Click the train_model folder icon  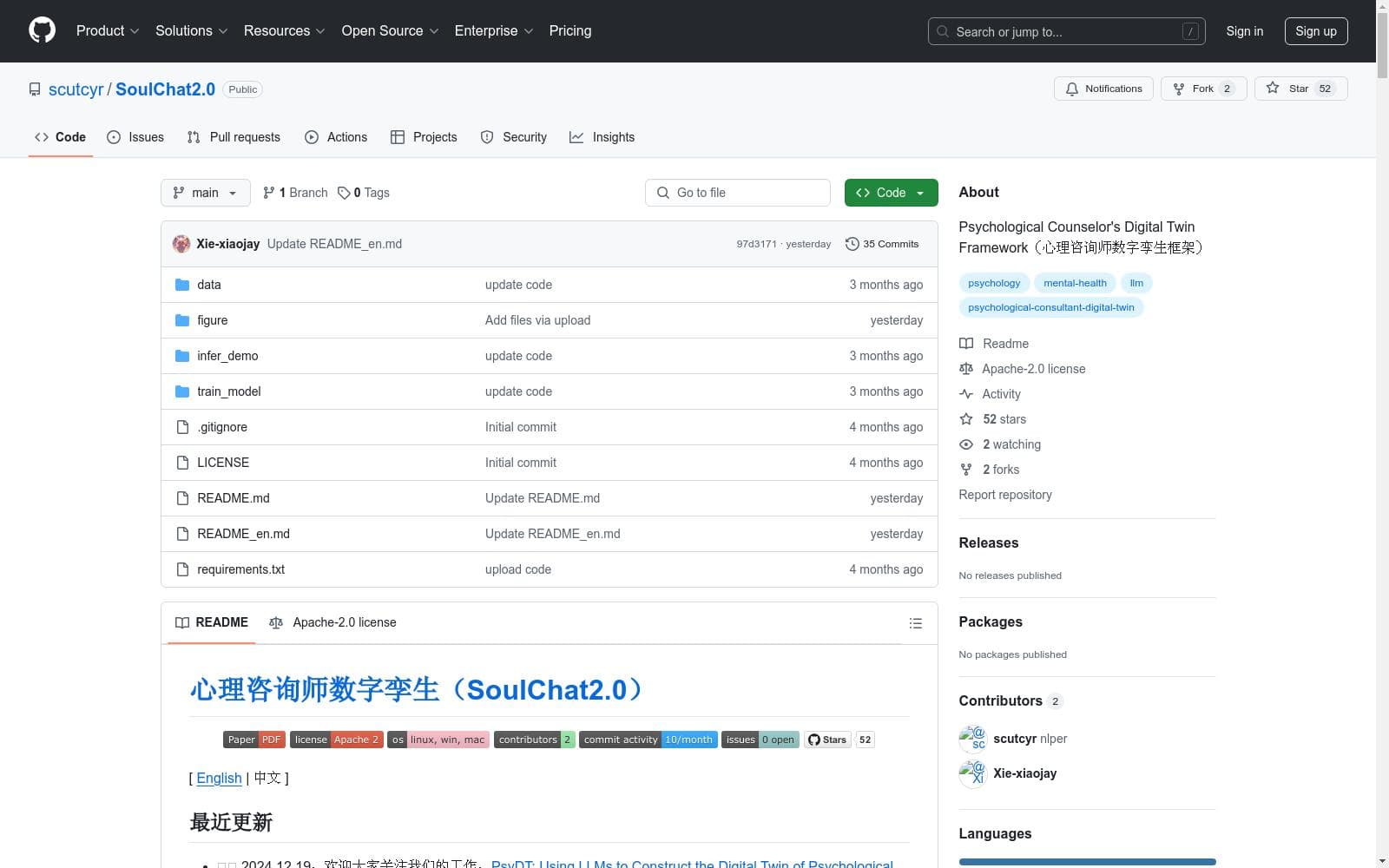click(x=182, y=391)
